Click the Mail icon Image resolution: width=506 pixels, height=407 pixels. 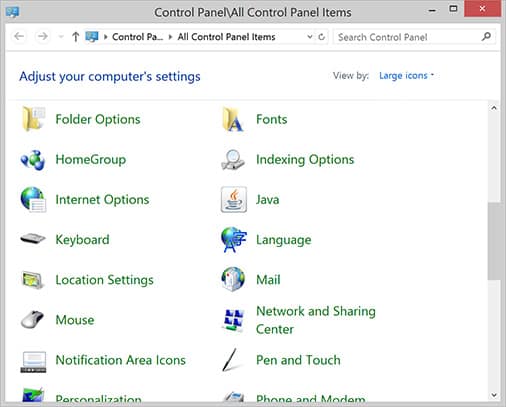pos(233,279)
